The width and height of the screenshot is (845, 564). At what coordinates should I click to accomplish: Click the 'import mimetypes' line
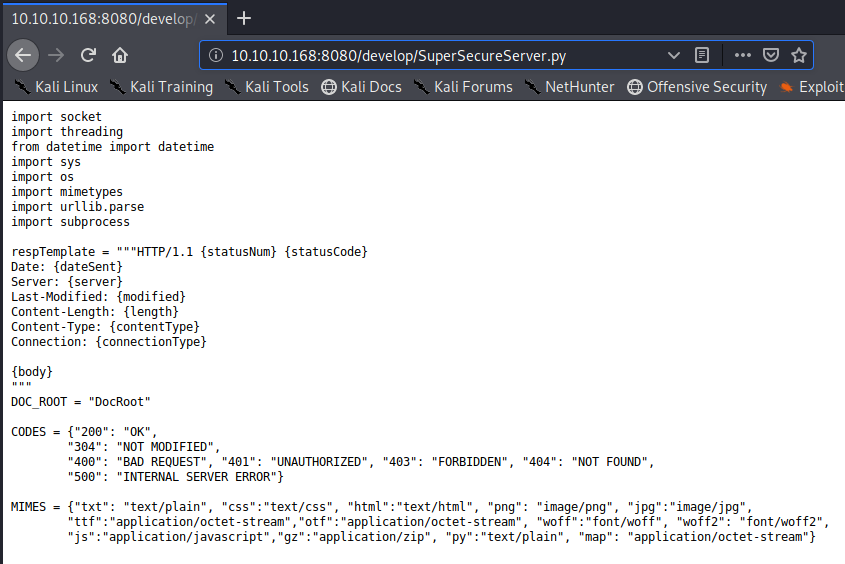click(67, 192)
